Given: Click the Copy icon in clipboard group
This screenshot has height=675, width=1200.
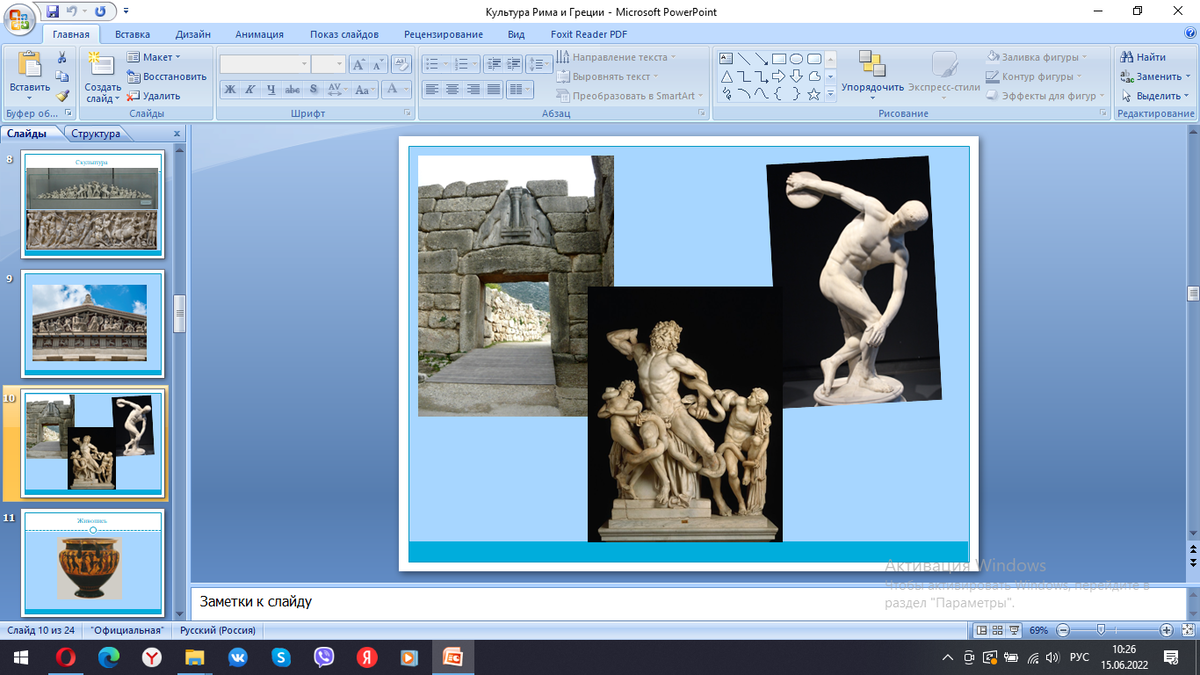Looking at the screenshot, I should click(62, 77).
